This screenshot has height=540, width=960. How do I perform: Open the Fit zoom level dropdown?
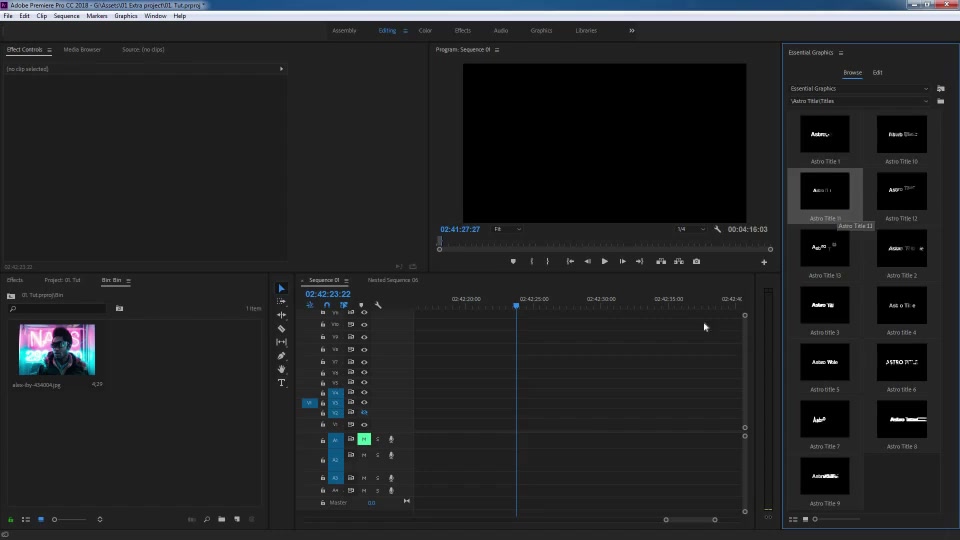[x=507, y=229]
